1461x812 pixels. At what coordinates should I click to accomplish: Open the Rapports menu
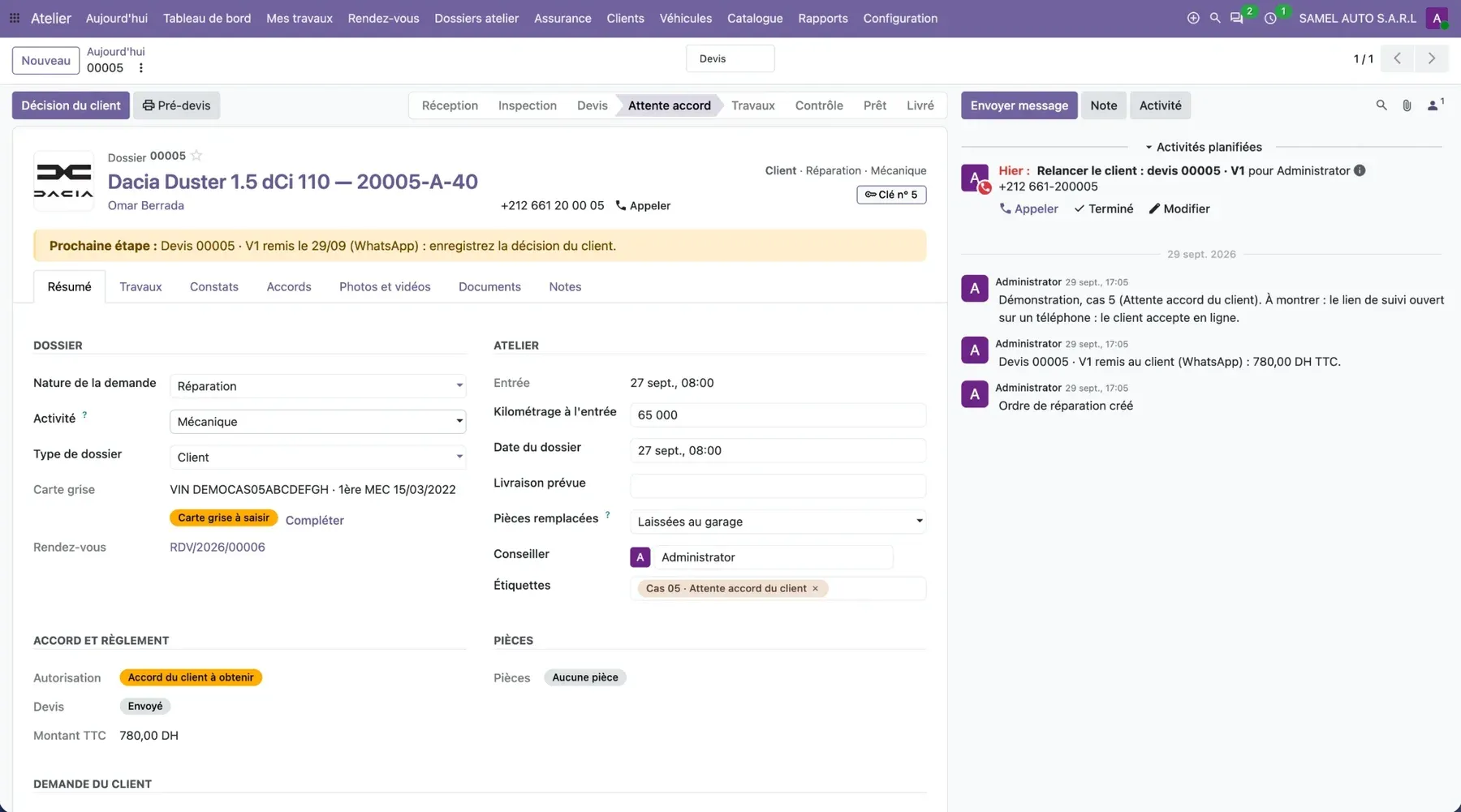pos(823,18)
